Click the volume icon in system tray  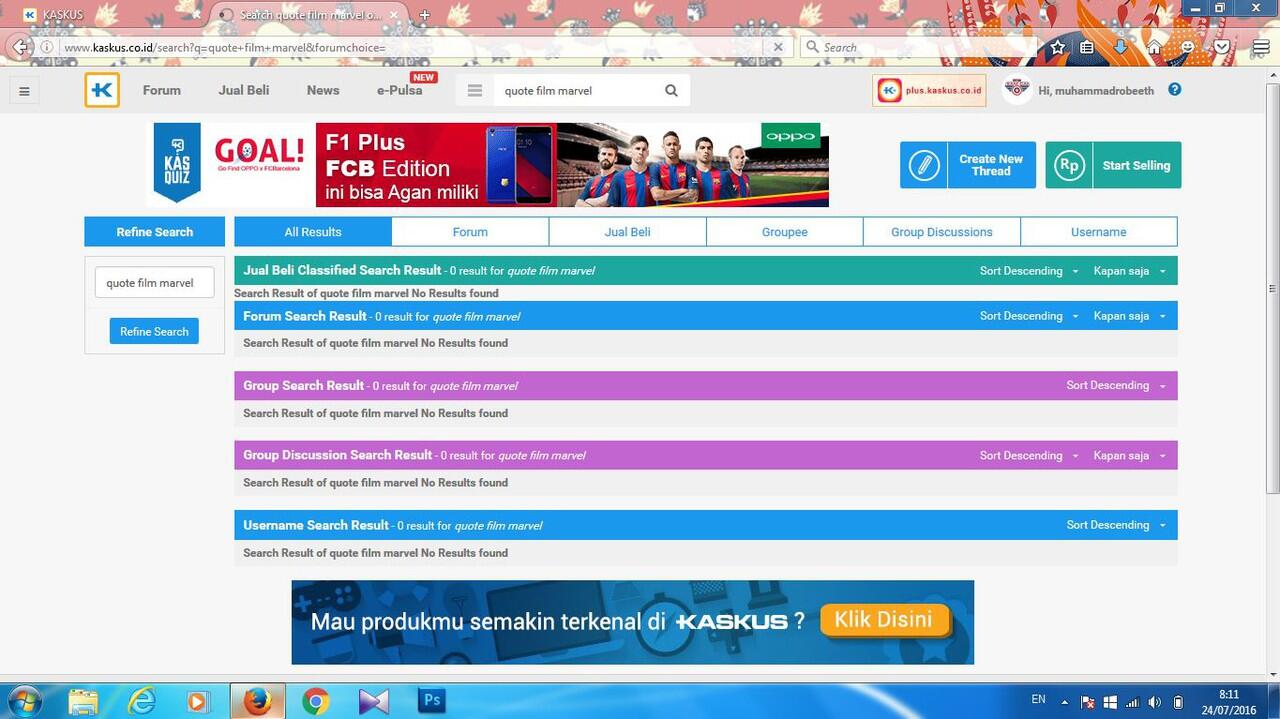coord(1155,702)
